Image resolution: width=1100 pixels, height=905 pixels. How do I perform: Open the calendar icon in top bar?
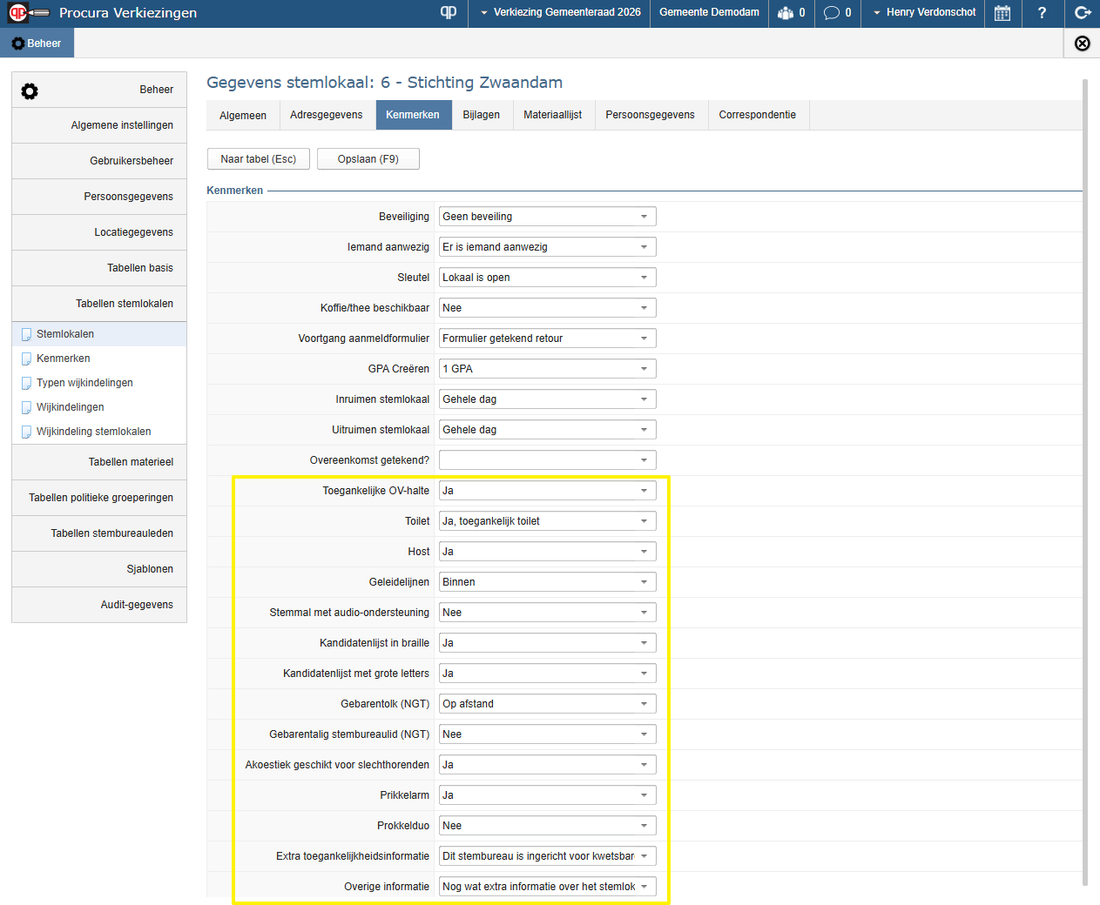point(1002,13)
